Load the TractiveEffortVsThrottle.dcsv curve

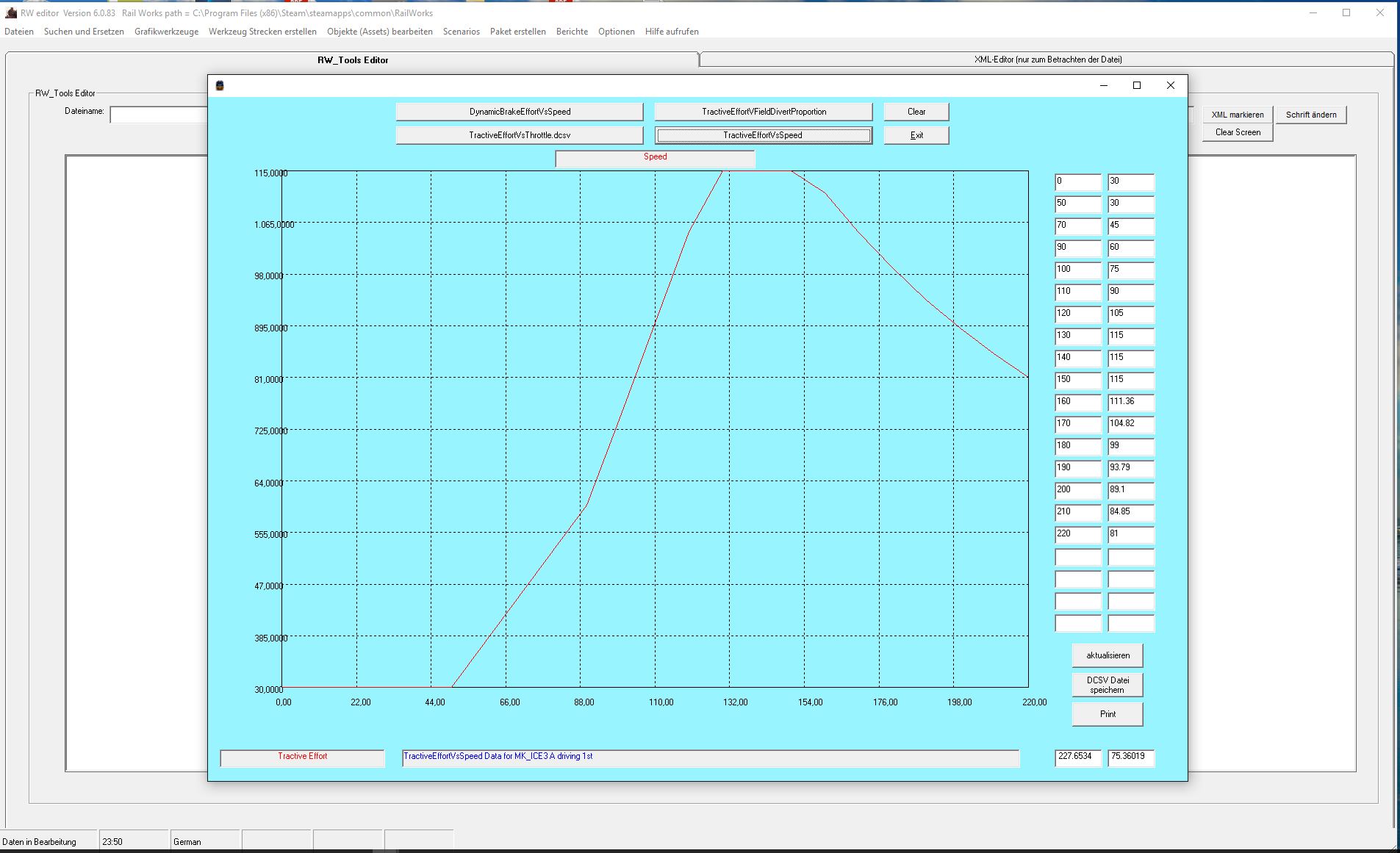click(x=520, y=135)
